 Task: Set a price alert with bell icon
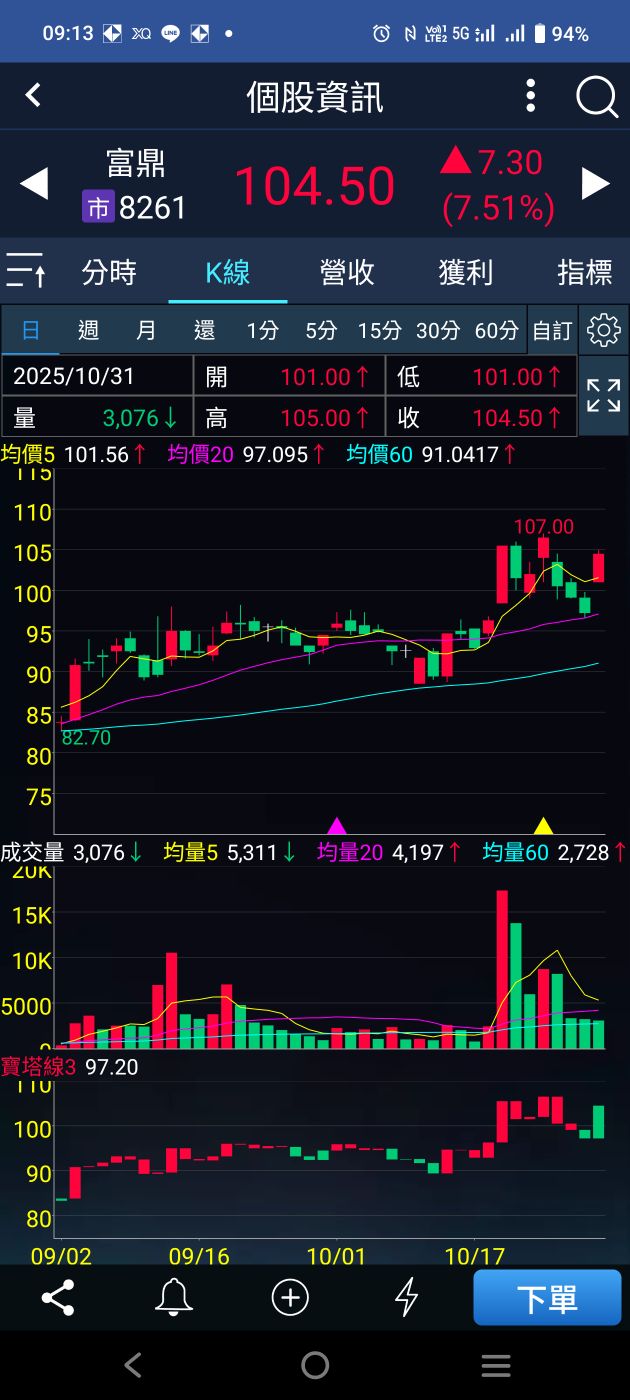[174, 1298]
